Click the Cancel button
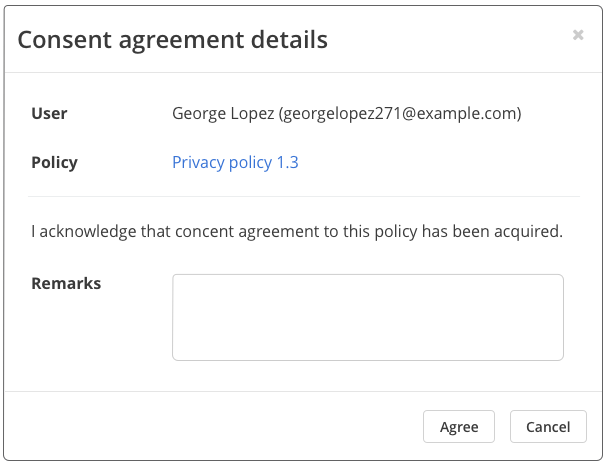Screen dimensions: 605x466 548,427
